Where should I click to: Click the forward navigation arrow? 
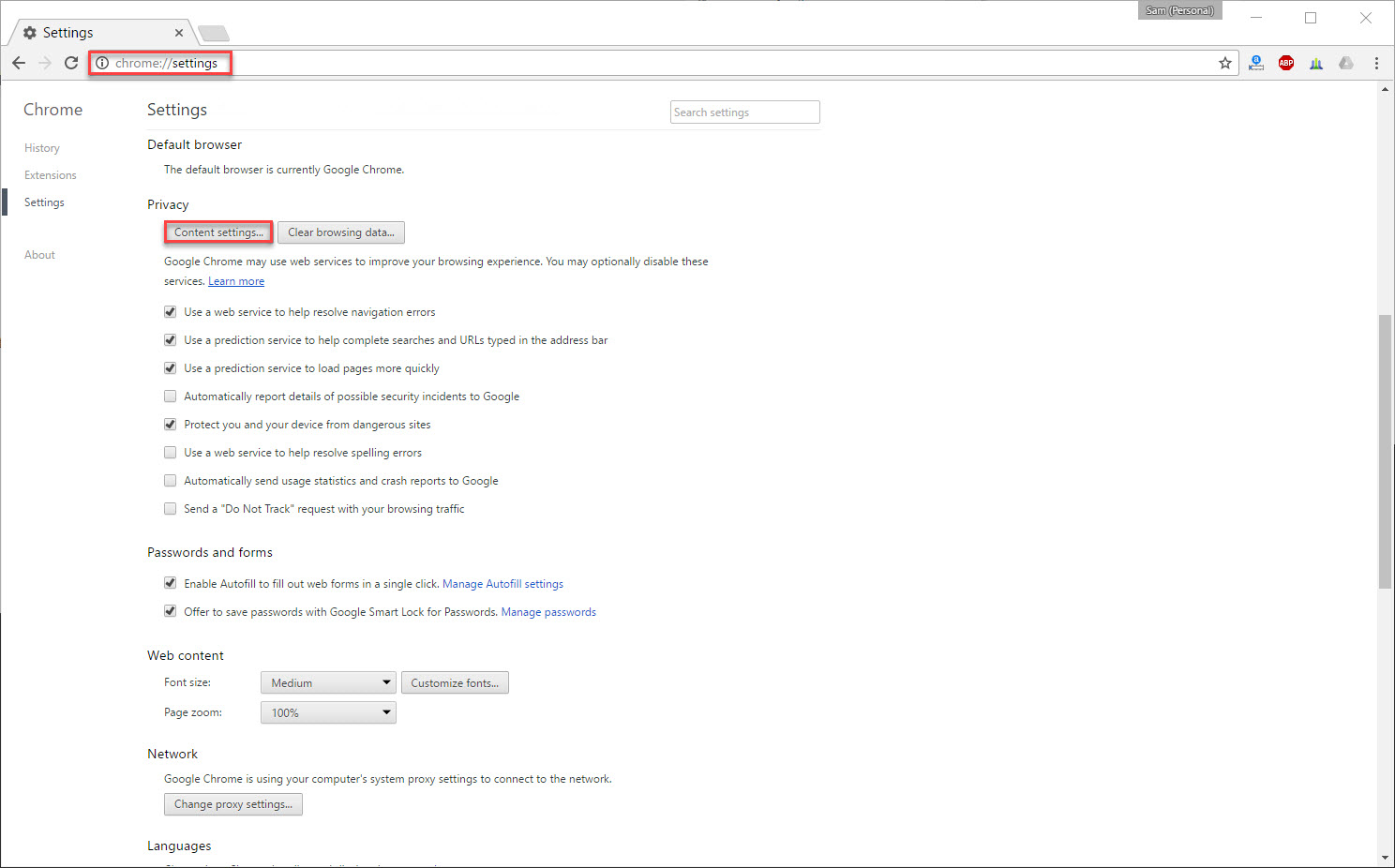[x=45, y=63]
